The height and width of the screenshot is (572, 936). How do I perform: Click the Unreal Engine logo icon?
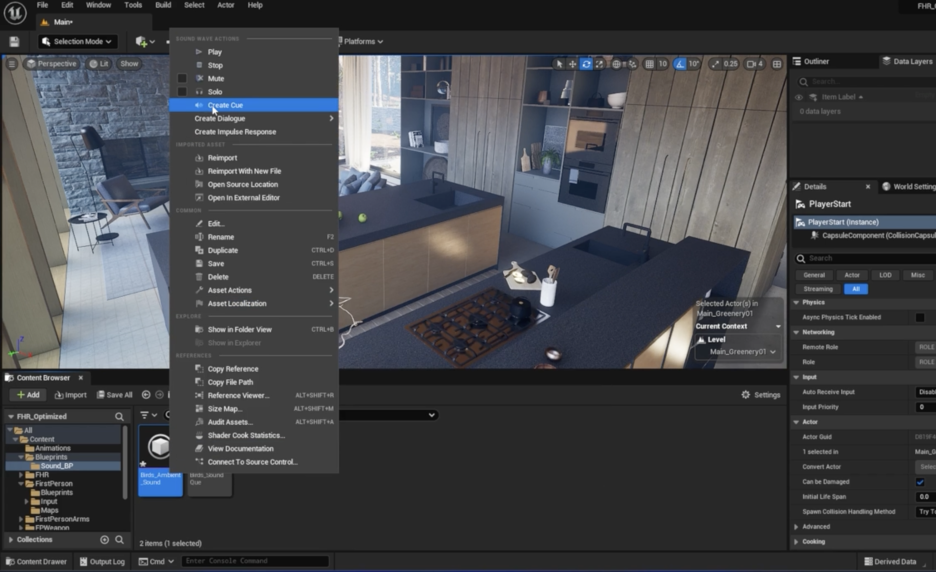[15, 13]
